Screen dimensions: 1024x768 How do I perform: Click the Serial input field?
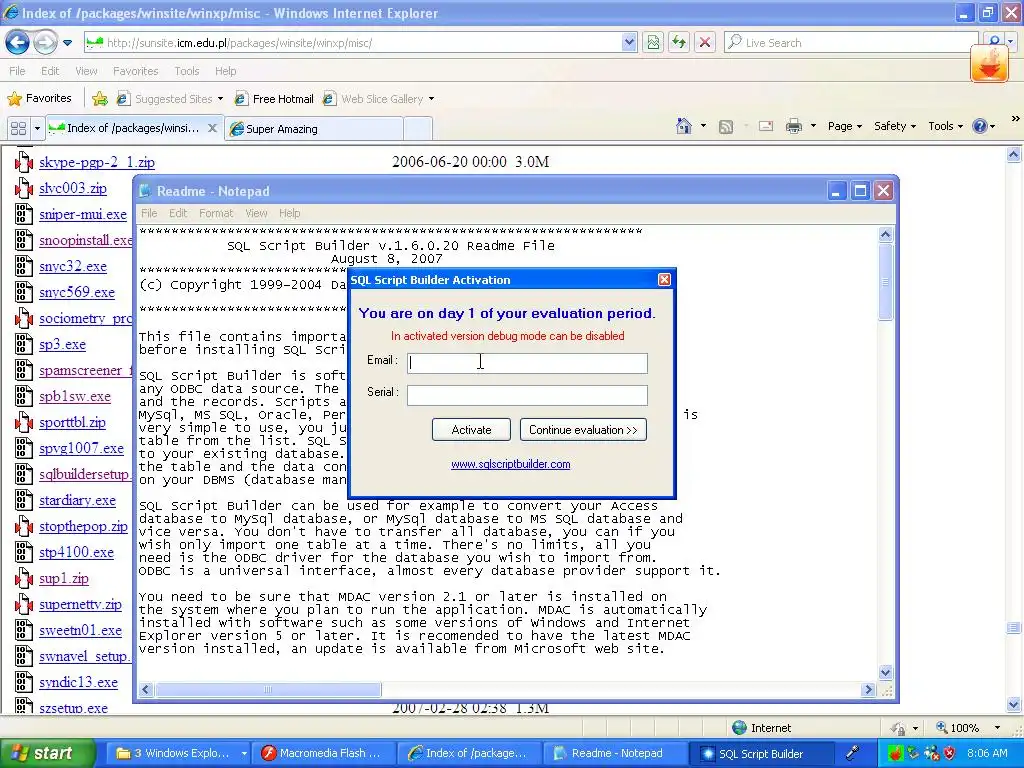point(527,395)
